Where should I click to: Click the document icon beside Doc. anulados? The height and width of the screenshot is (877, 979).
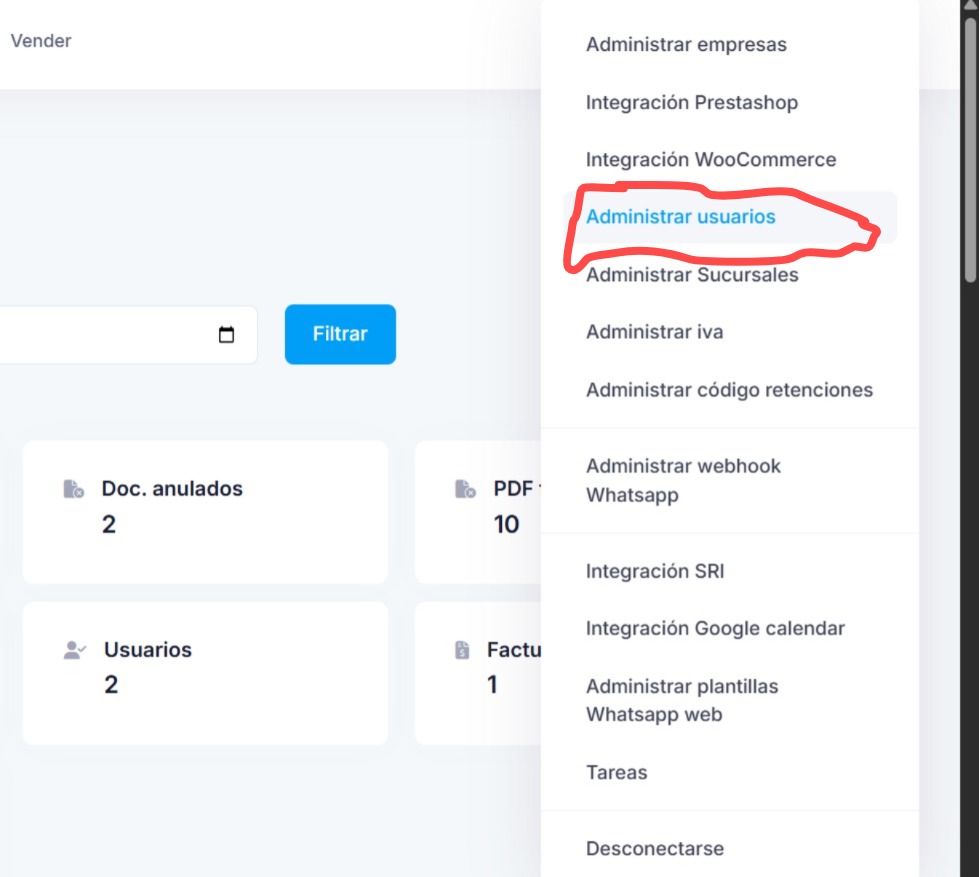click(71, 487)
